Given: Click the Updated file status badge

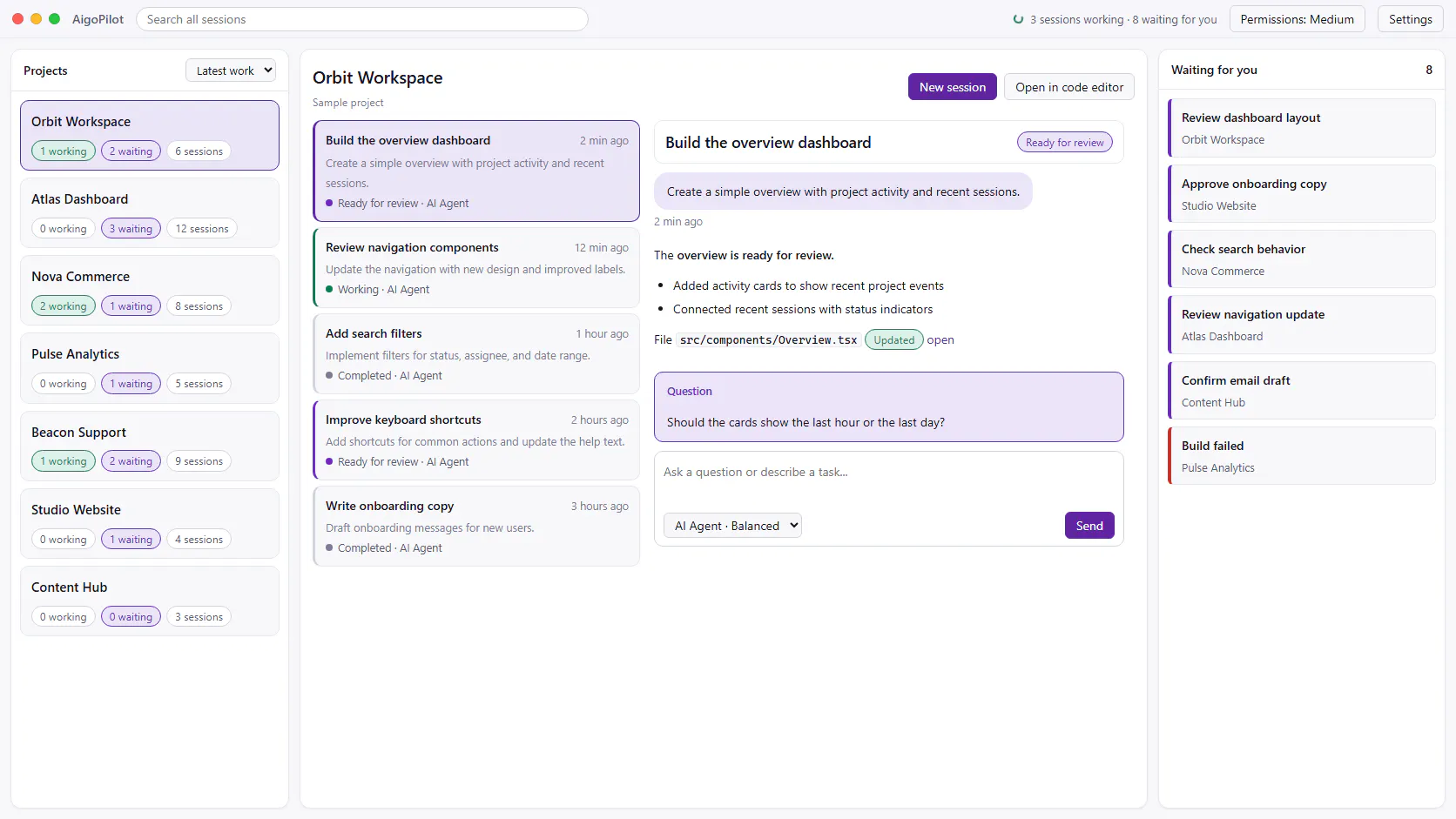Looking at the screenshot, I should (894, 340).
